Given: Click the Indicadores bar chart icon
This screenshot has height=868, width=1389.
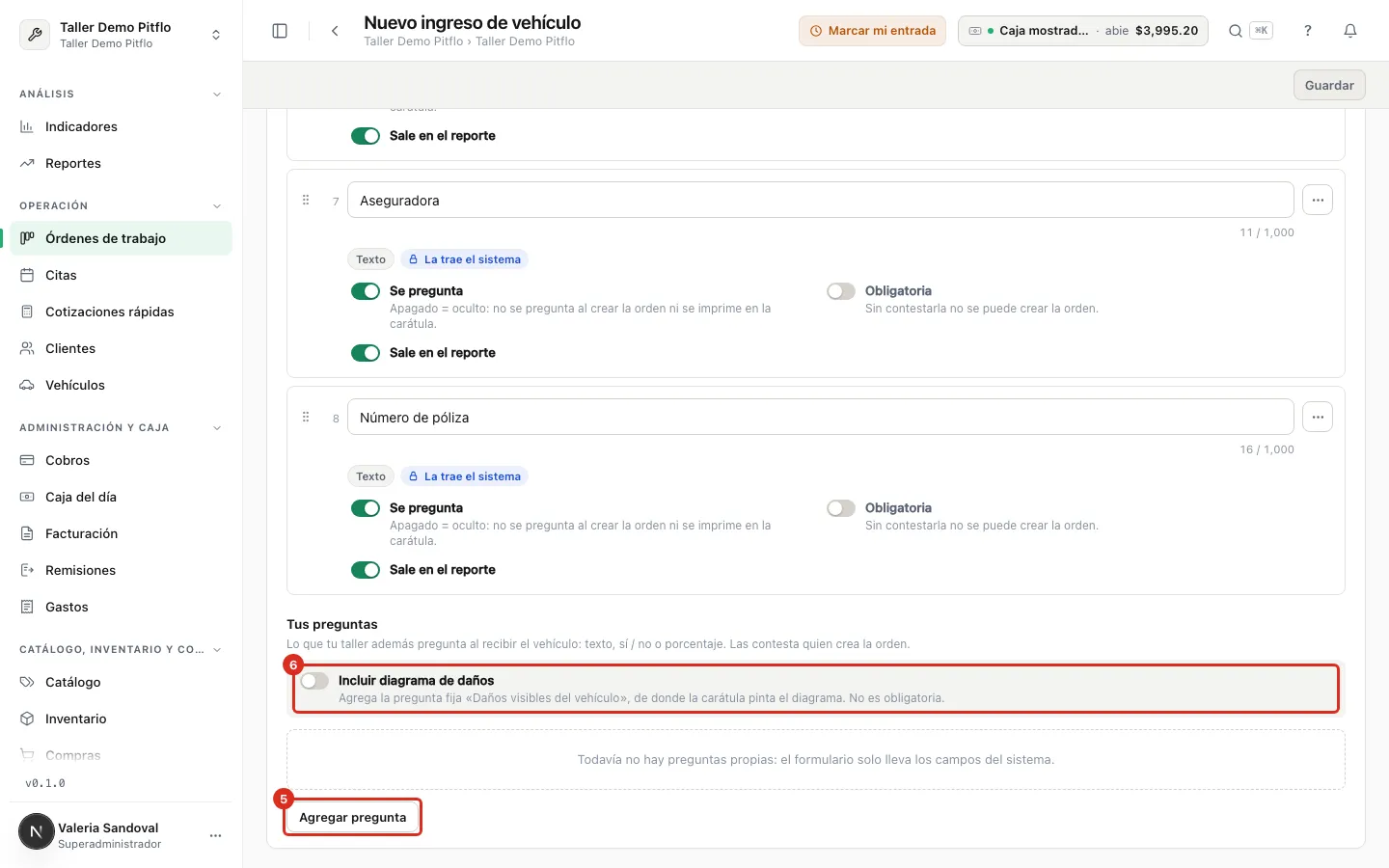Looking at the screenshot, I should tap(27, 126).
